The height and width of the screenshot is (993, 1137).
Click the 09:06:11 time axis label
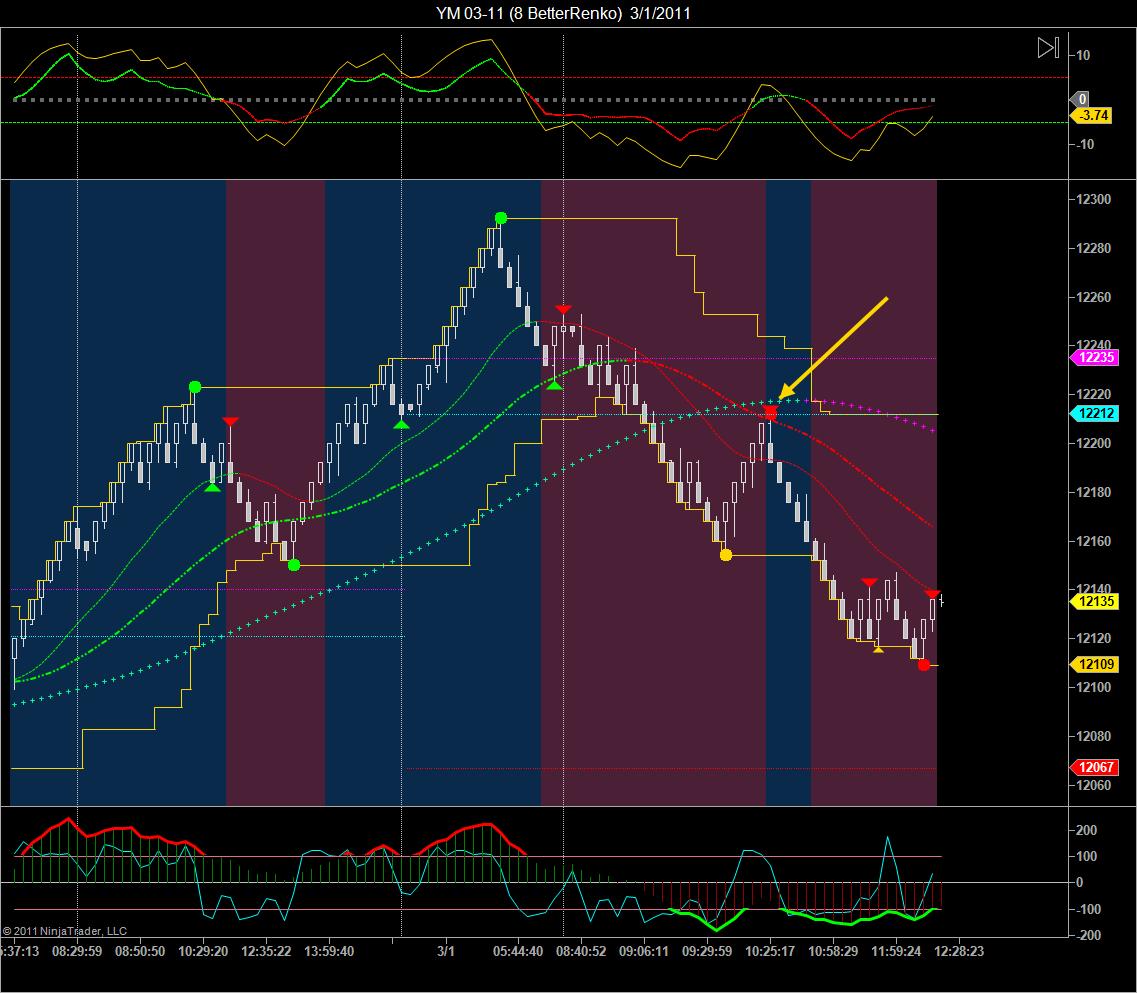pos(644,951)
